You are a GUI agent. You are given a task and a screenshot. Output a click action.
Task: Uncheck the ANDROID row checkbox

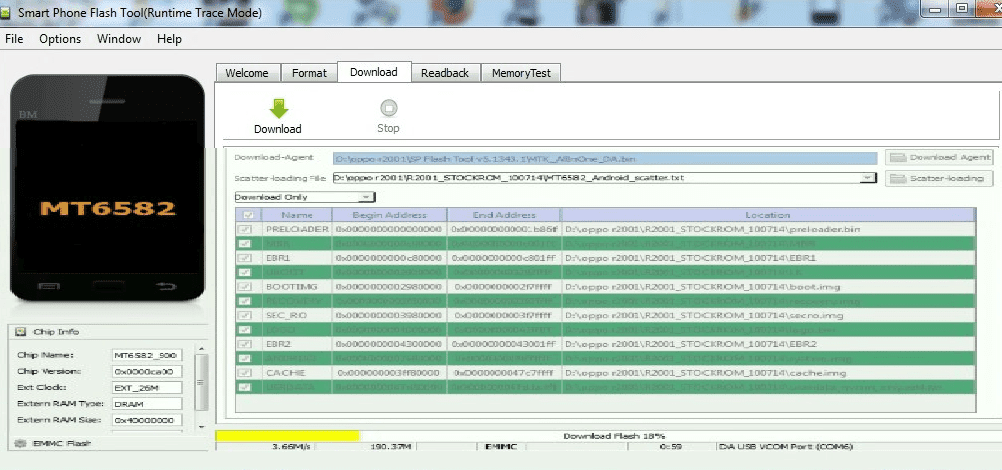[x=245, y=359]
